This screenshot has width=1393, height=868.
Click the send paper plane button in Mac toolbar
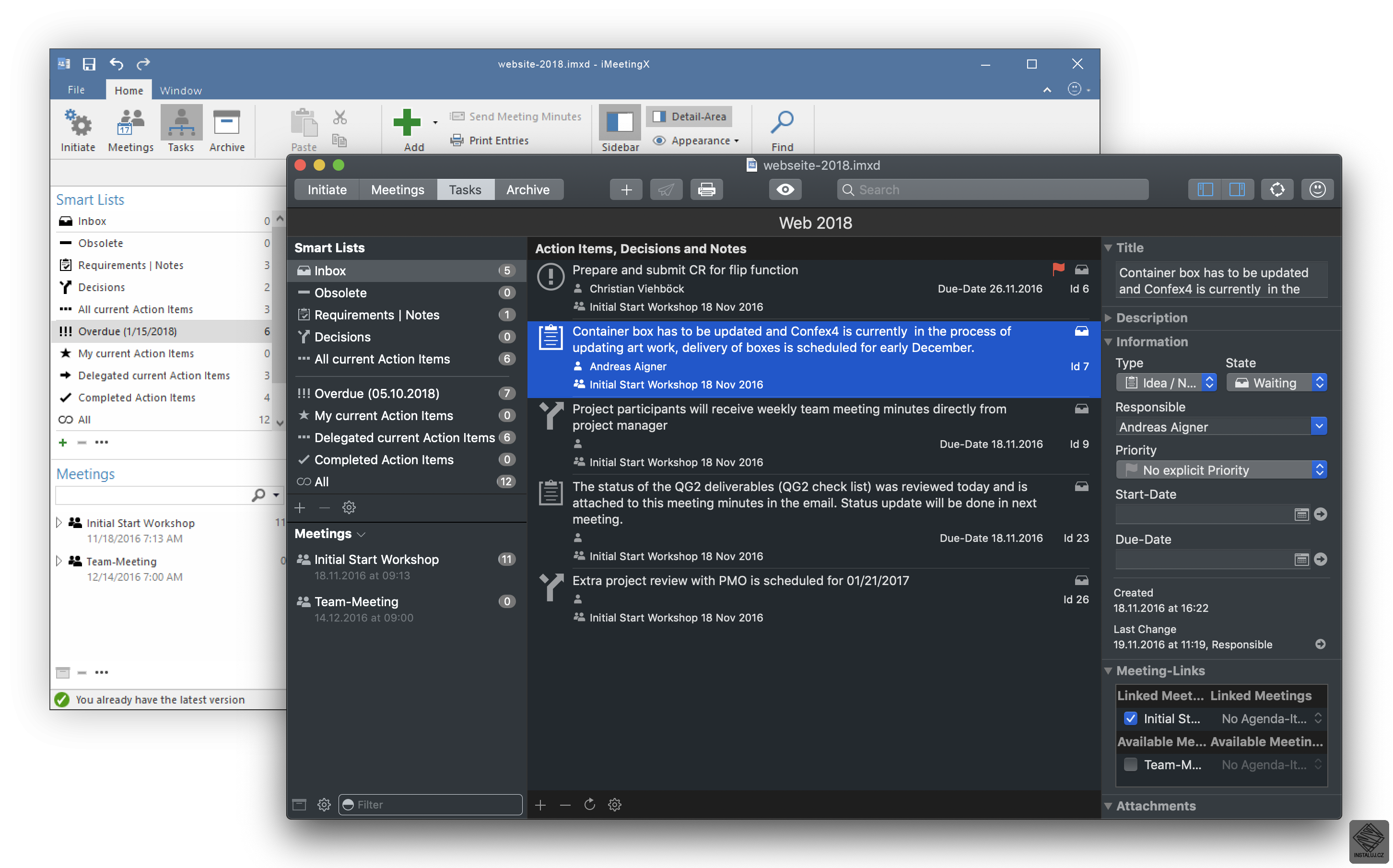coord(666,189)
